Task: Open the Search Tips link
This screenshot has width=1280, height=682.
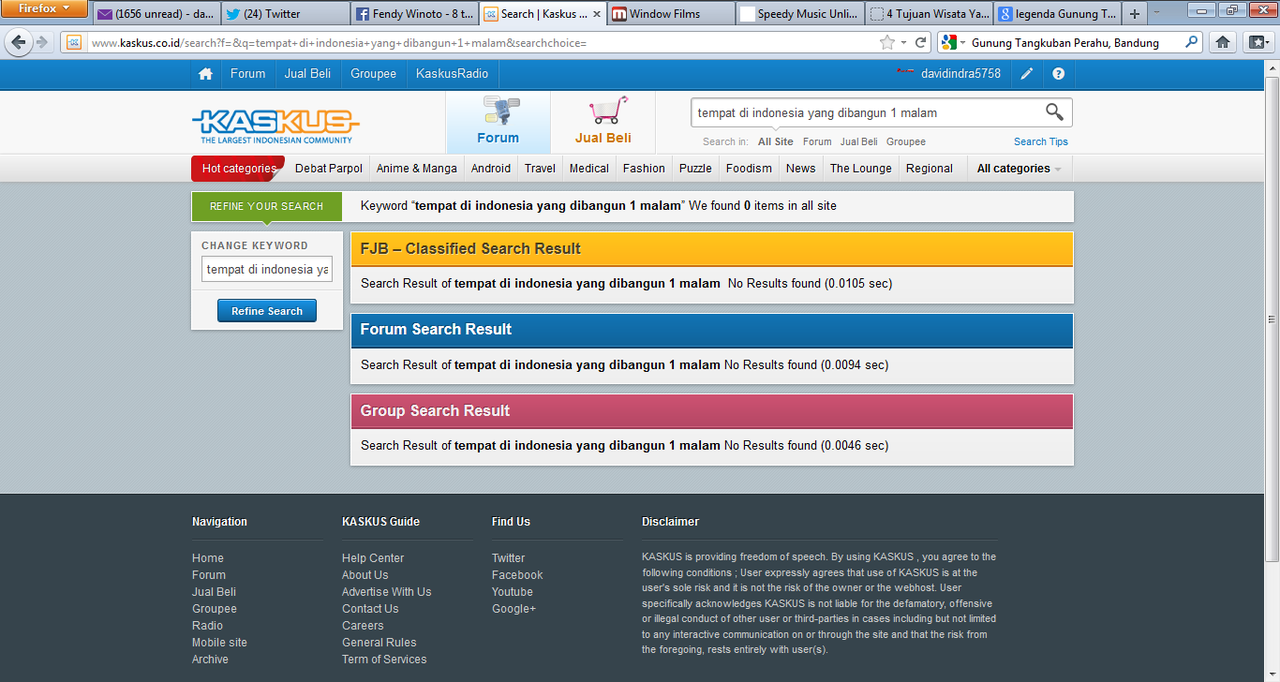Action: 1041,142
